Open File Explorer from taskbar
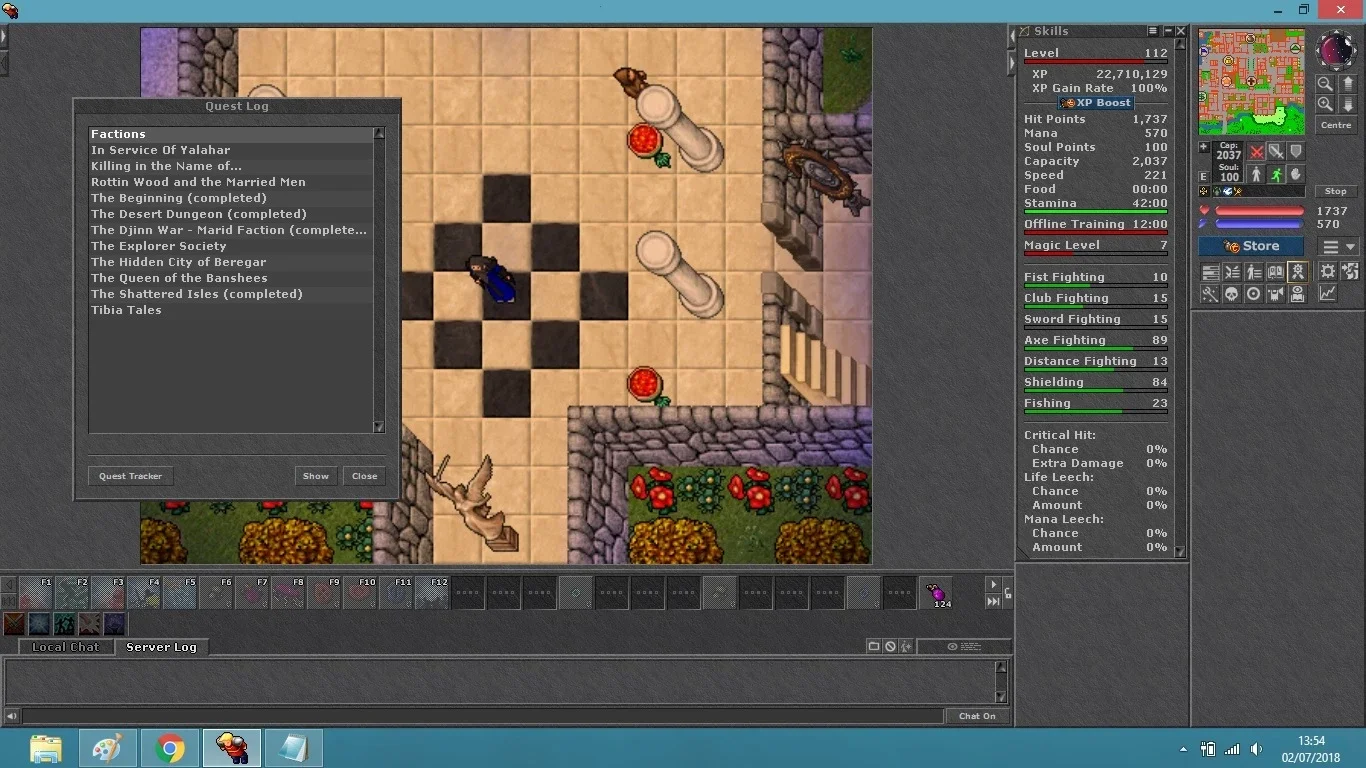 click(46, 748)
